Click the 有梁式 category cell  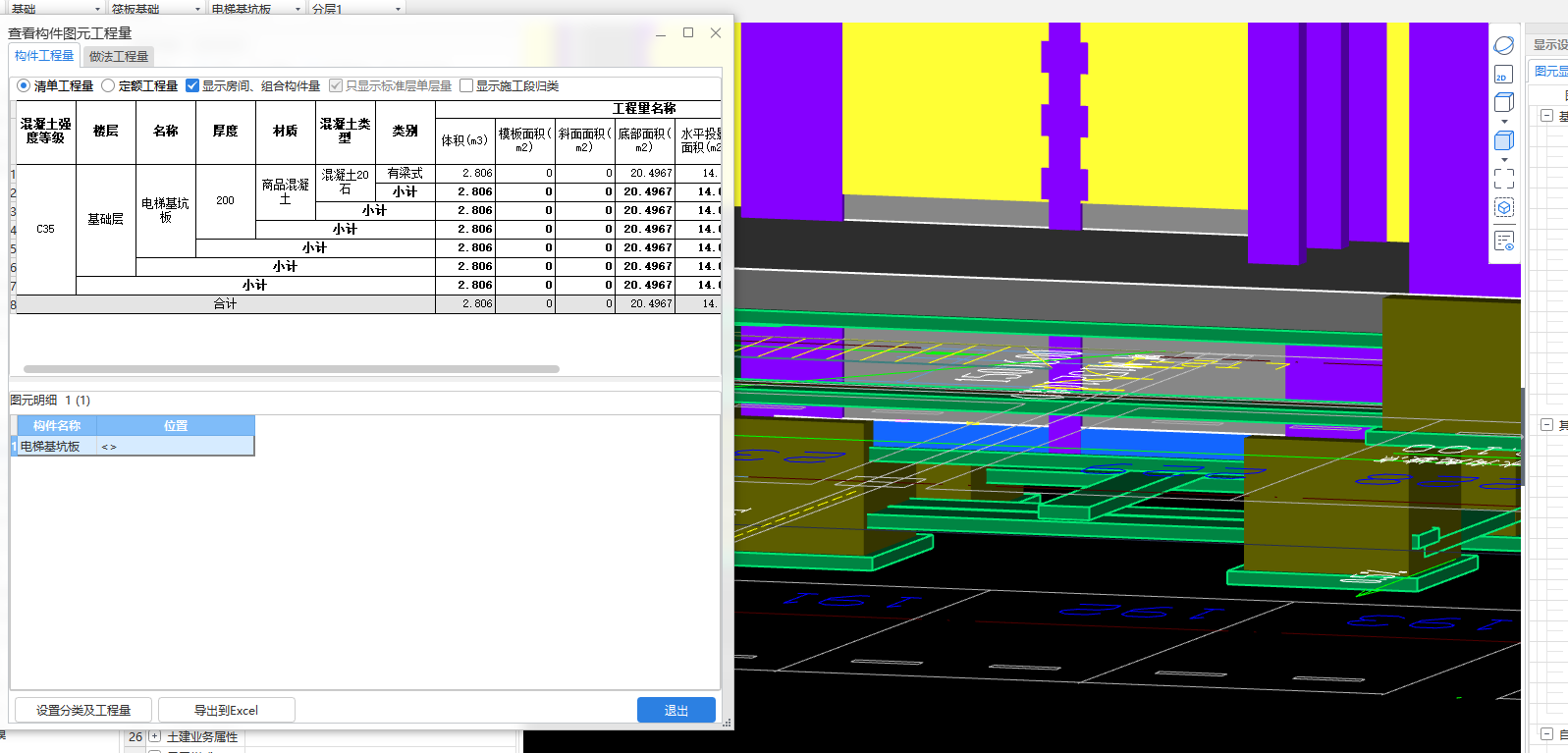[x=406, y=173]
